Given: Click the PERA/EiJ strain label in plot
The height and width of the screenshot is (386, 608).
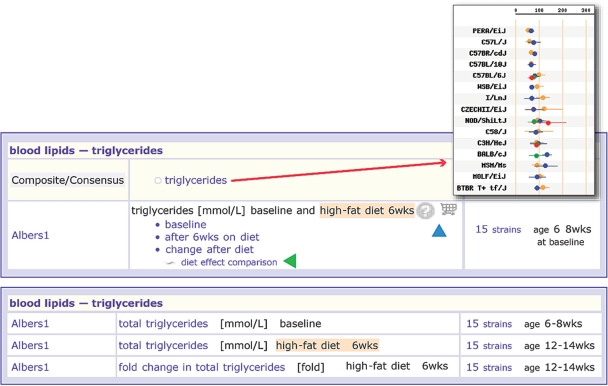Looking at the screenshot, I should click(489, 31).
